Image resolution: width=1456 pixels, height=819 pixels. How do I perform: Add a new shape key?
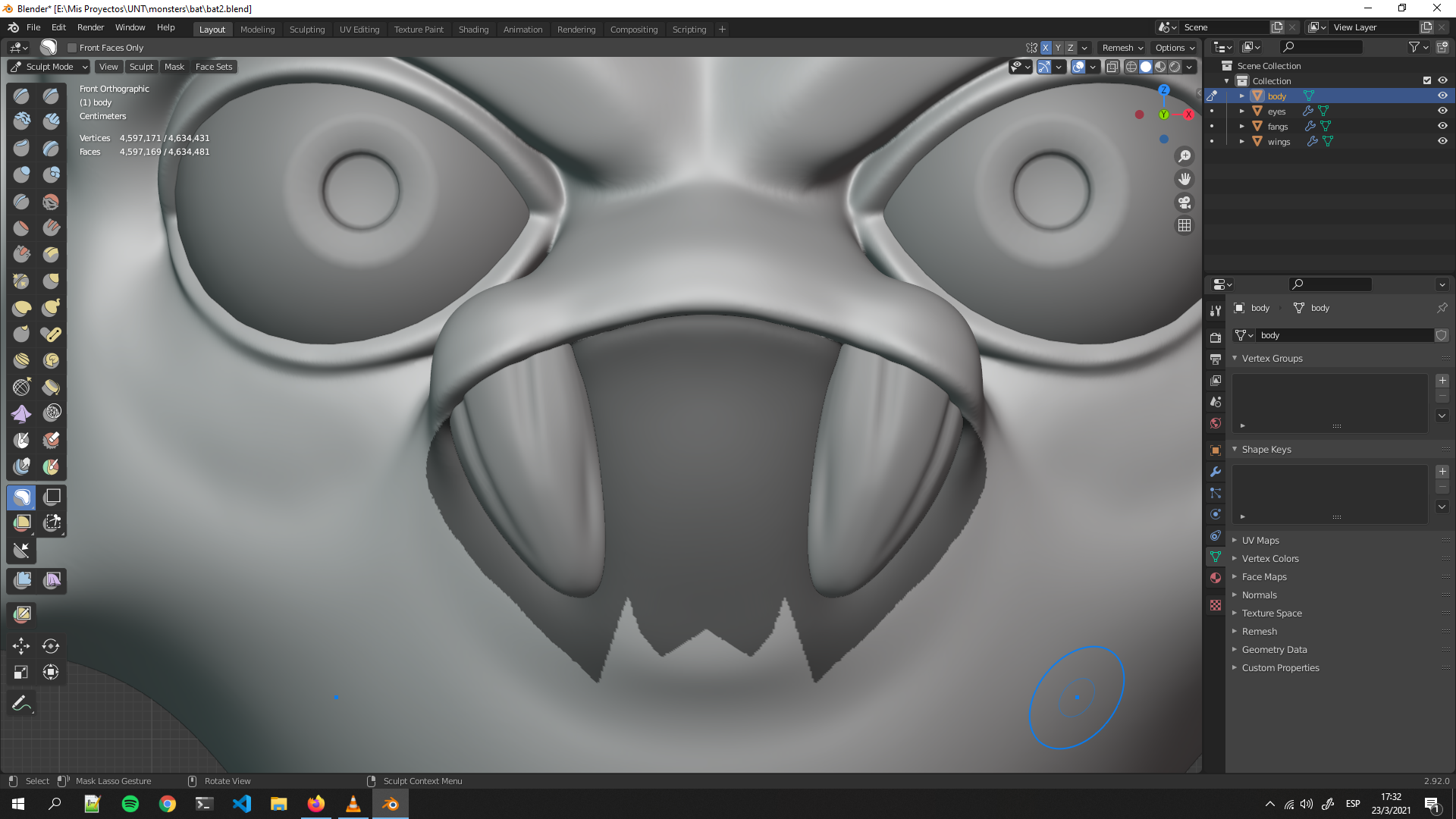point(1442,472)
